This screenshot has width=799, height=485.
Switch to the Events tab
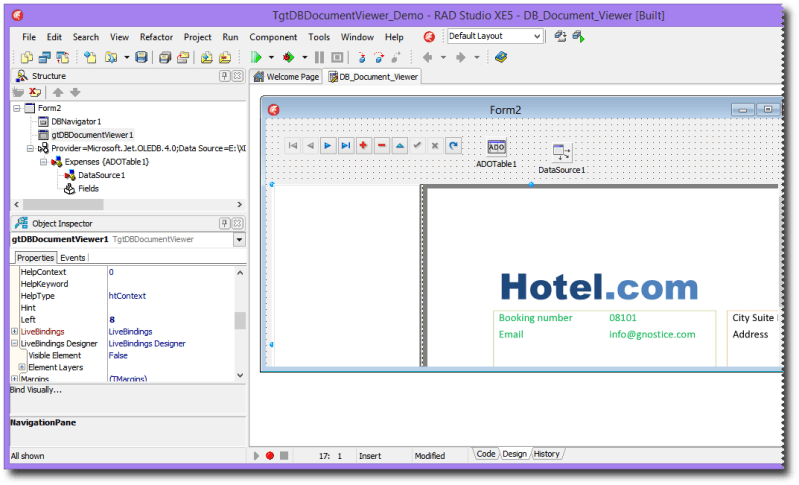pyautogui.click(x=73, y=258)
